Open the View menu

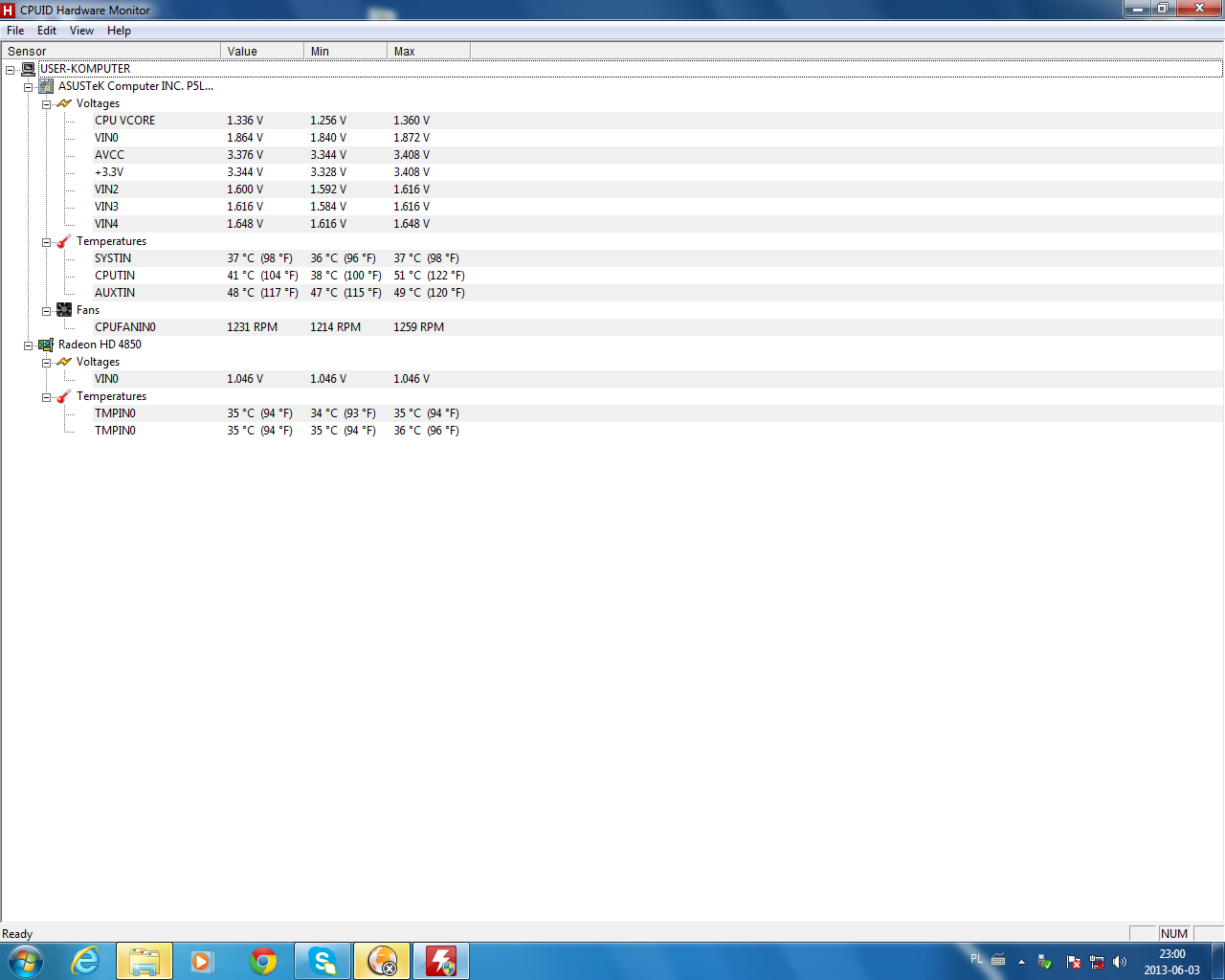(x=81, y=31)
